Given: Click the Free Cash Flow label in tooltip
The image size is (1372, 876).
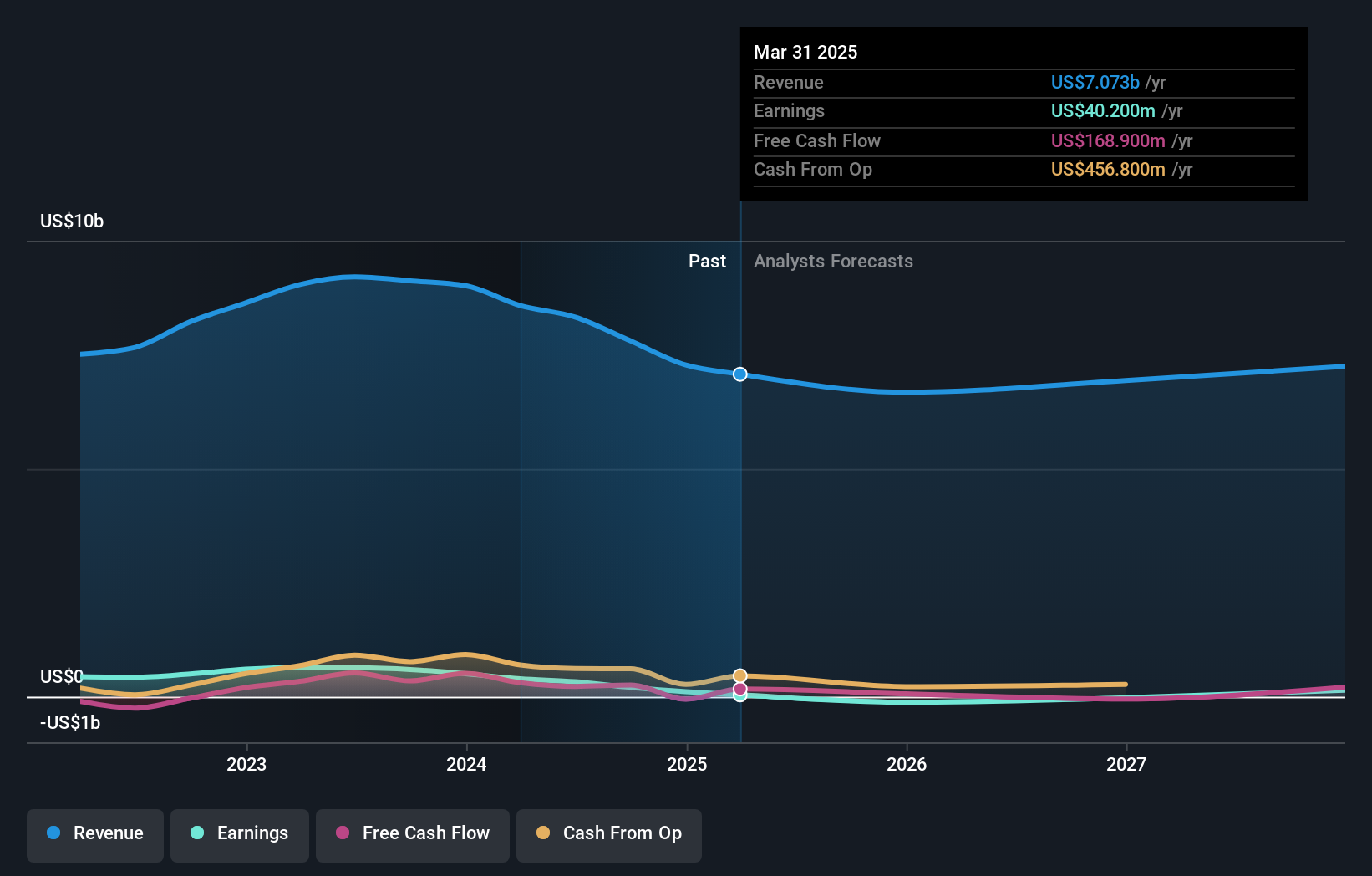Looking at the screenshot, I should tap(817, 141).
